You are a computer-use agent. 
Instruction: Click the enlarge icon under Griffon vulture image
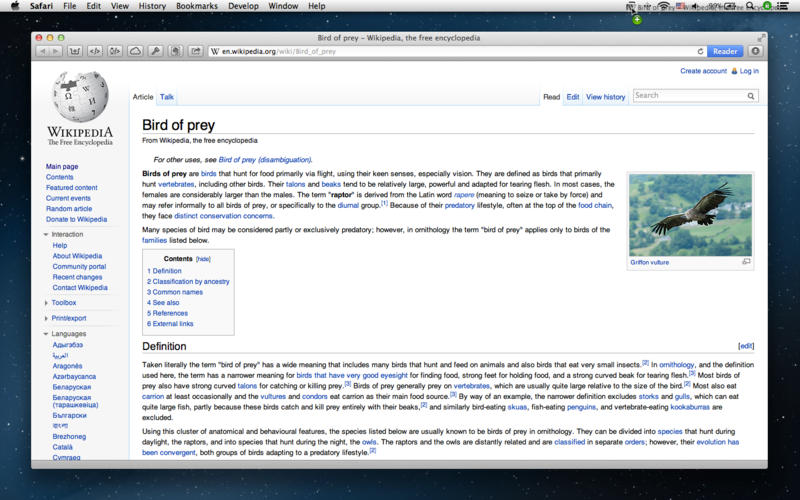point(746,262)
